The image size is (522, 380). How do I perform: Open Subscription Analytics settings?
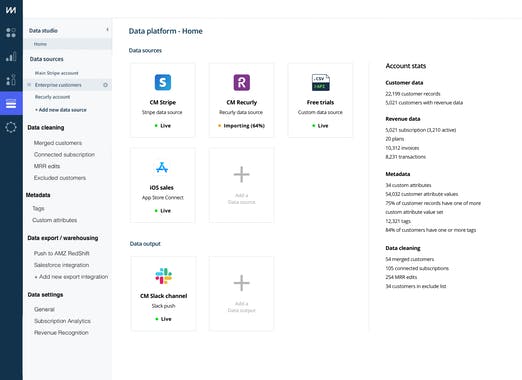point(62,321)
